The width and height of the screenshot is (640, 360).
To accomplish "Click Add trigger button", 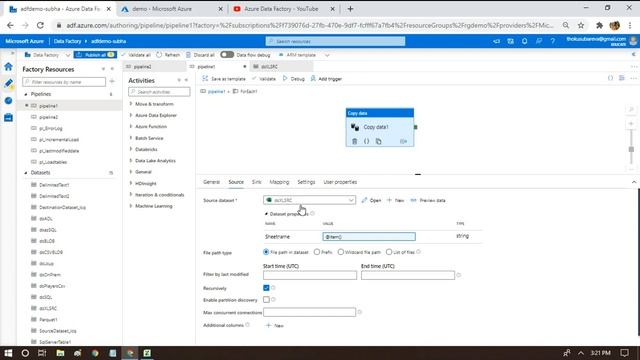I will point(326,79).
